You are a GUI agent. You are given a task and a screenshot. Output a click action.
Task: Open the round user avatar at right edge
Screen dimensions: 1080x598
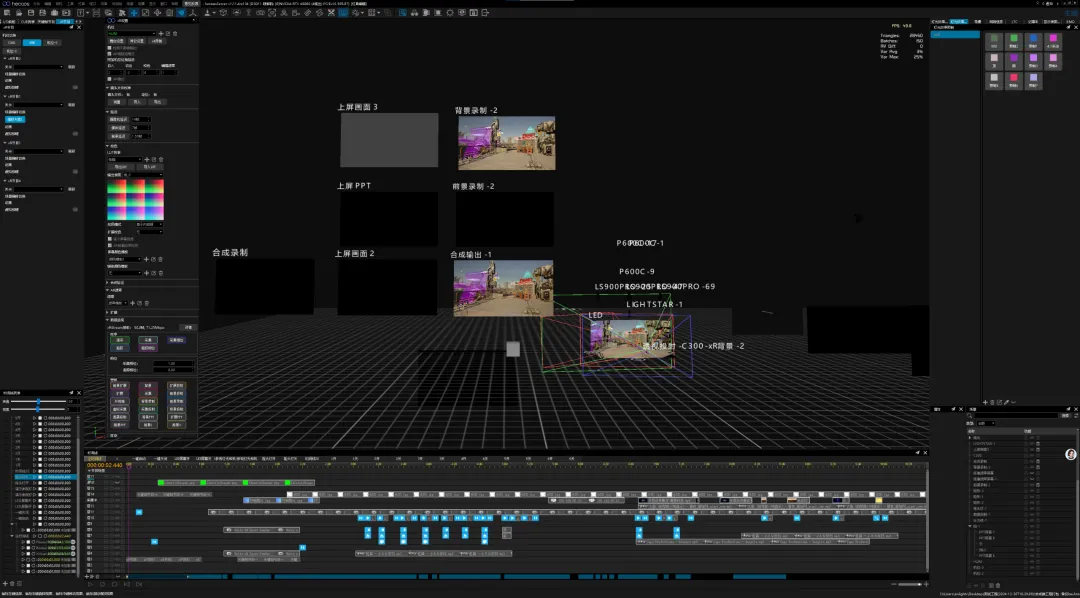pyautogui.click(x=1070, y=455)
